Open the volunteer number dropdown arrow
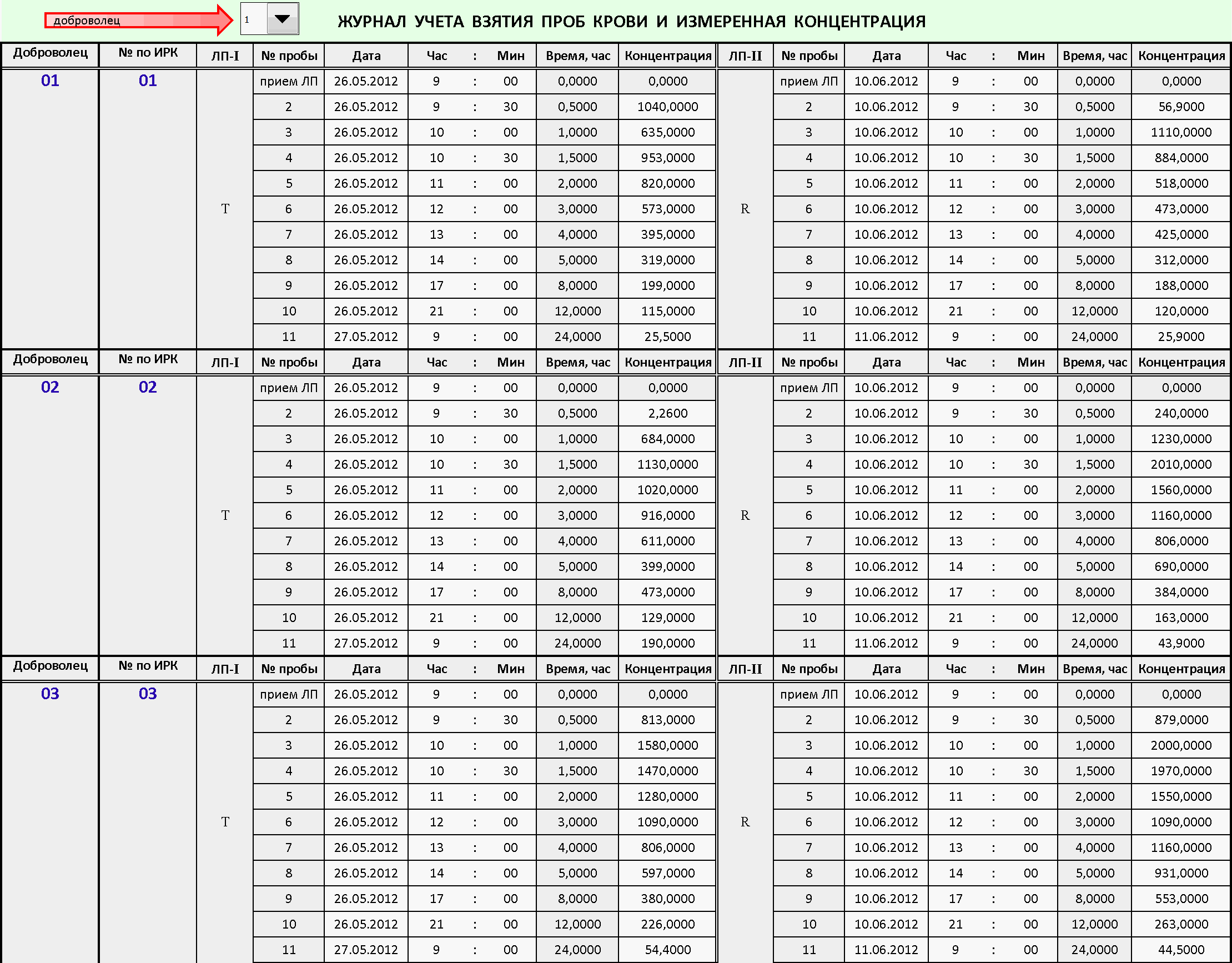 [x=282, y=19]
